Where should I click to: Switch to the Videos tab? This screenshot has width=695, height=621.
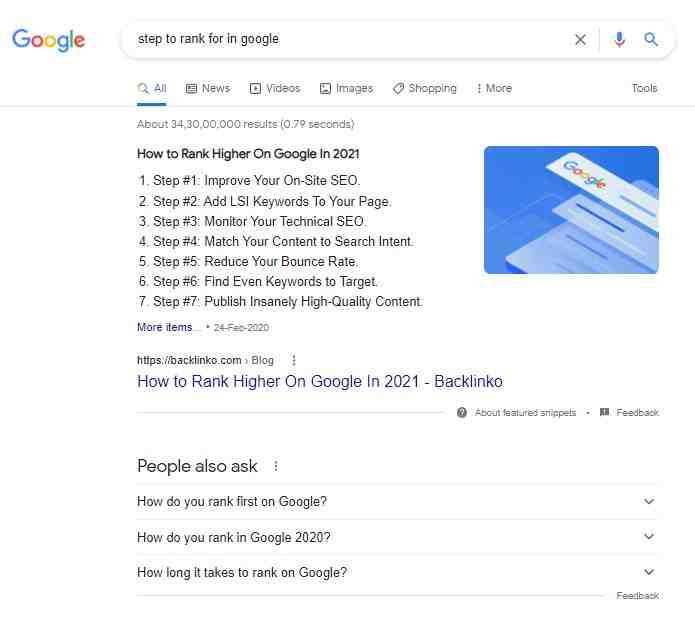tap(275, 88)
